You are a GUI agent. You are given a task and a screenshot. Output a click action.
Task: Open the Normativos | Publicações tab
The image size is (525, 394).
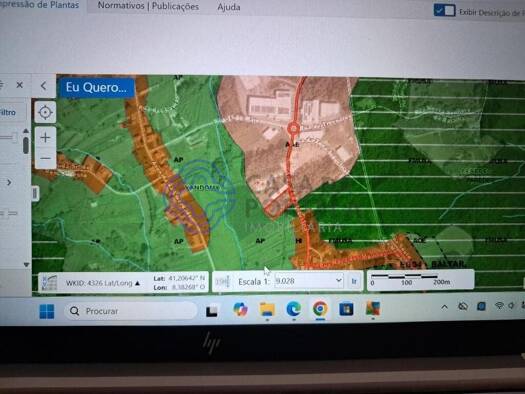coord(148,6)
